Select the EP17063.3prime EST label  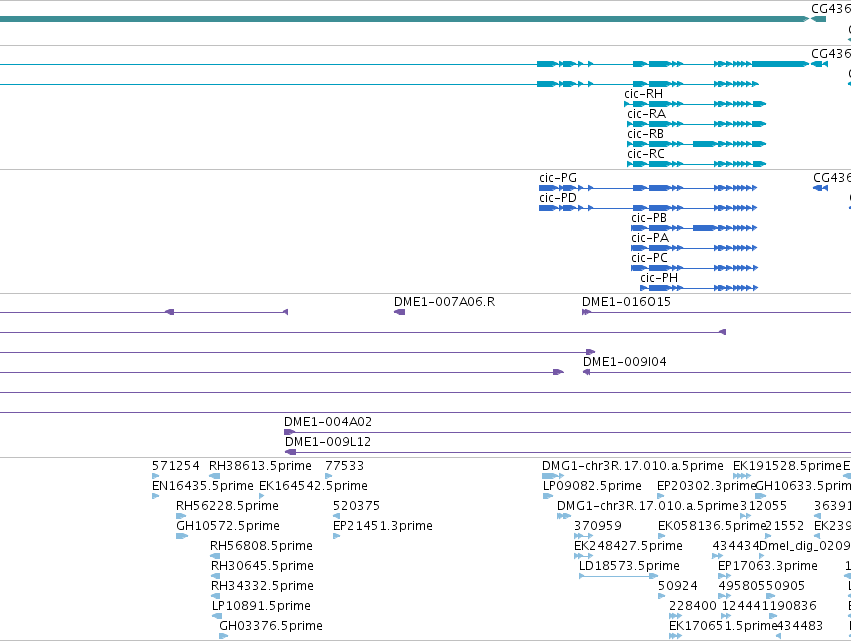point(767,566)
